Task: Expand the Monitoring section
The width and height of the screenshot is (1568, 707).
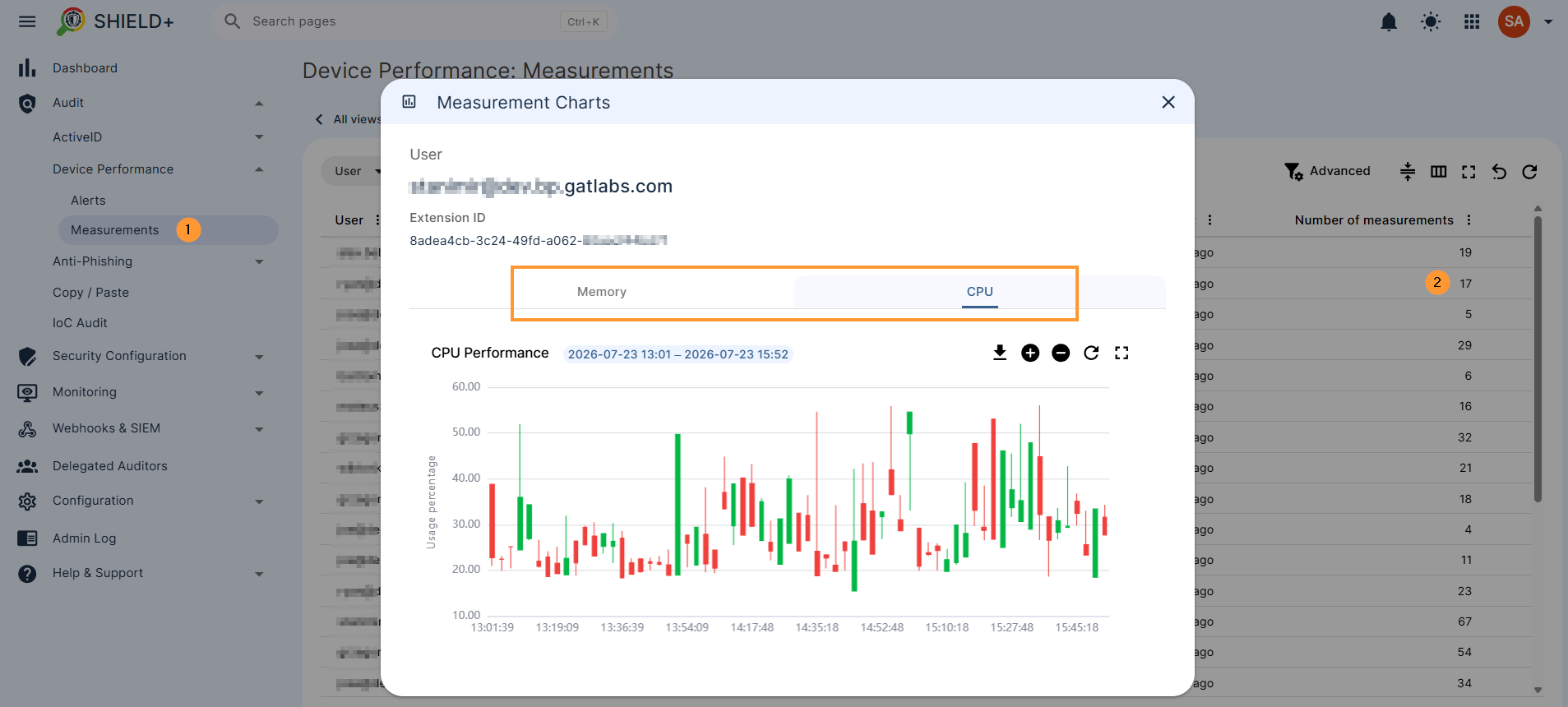Action: point(259,393)
